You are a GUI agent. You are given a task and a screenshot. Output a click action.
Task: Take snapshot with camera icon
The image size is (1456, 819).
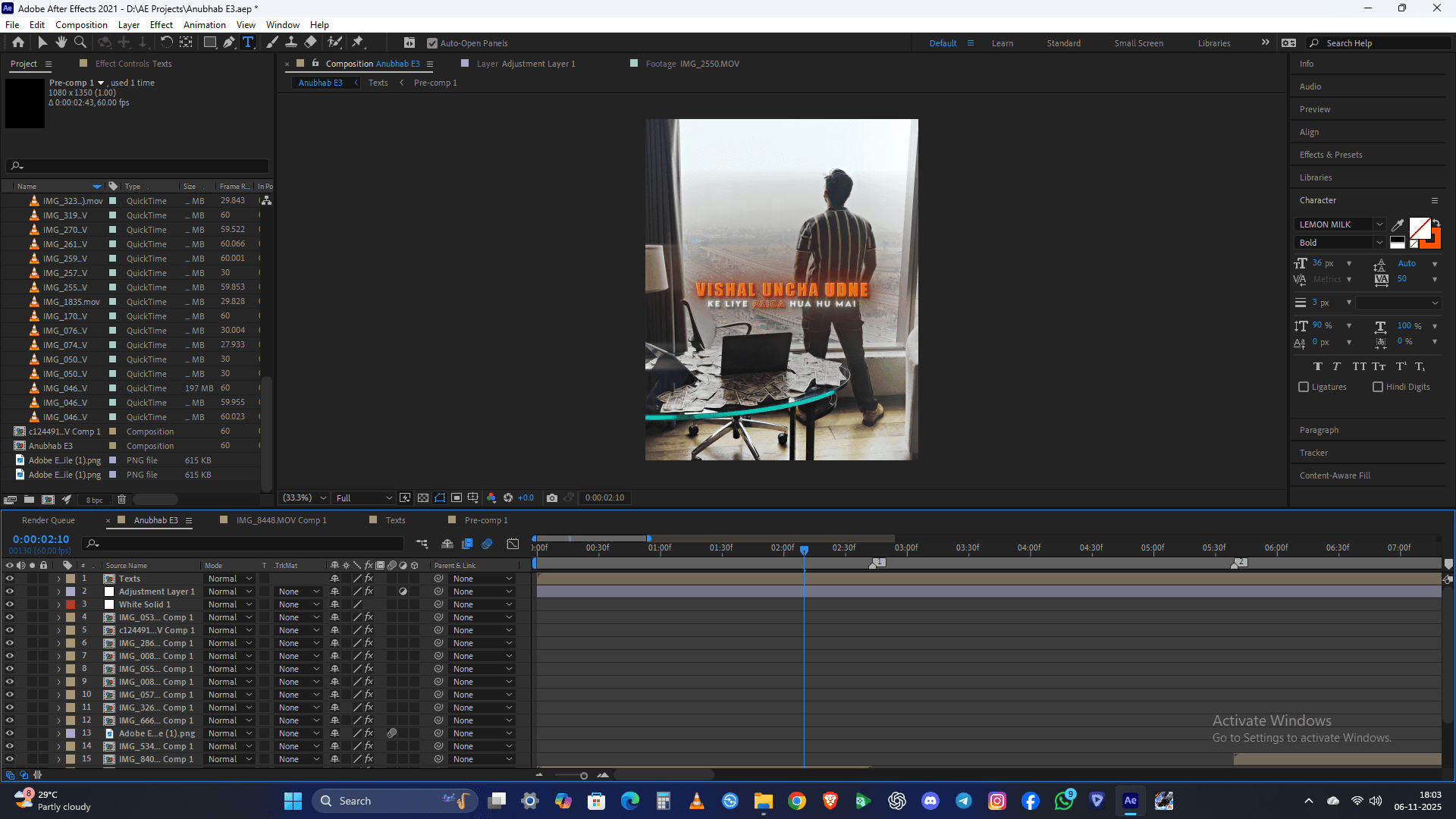tap(552, 498)
